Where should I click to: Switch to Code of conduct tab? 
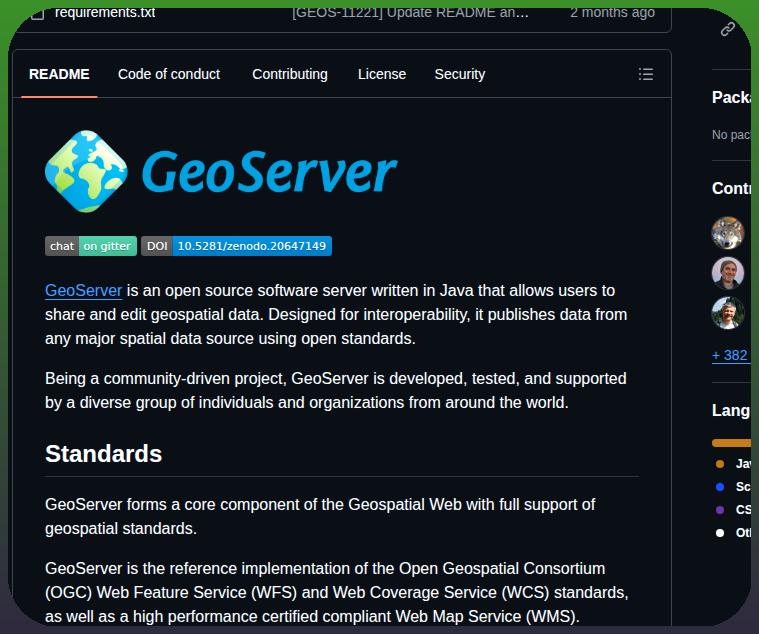(169, 74)
